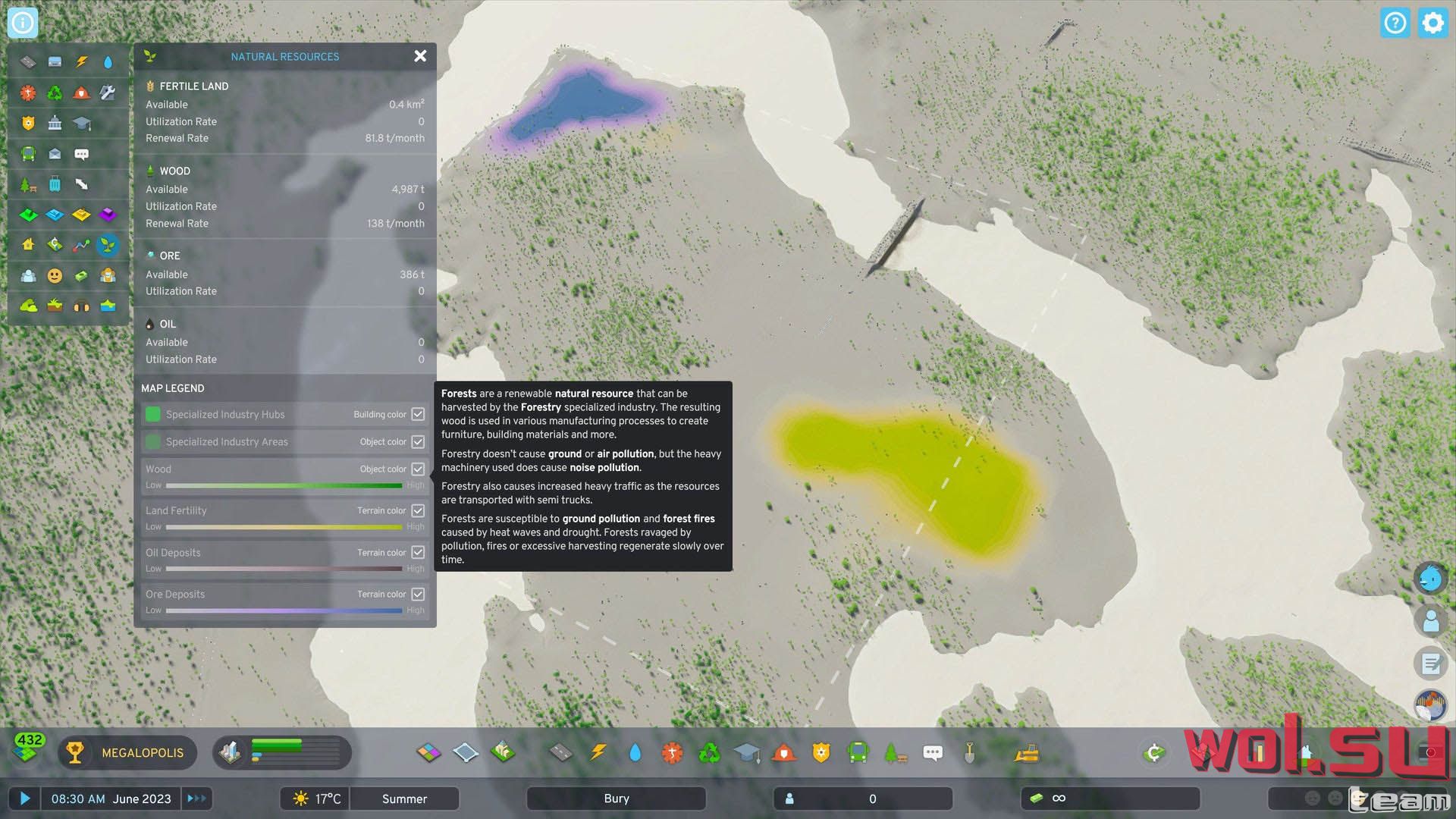Toggle Land Fertility terrain color checkbox

click(x=418, y=510)
